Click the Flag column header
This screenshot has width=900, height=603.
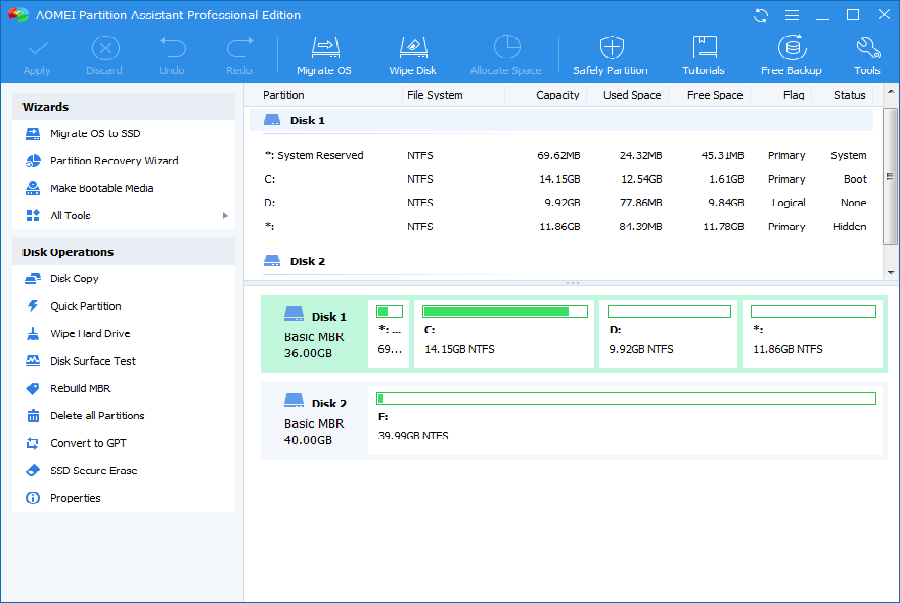793,95
